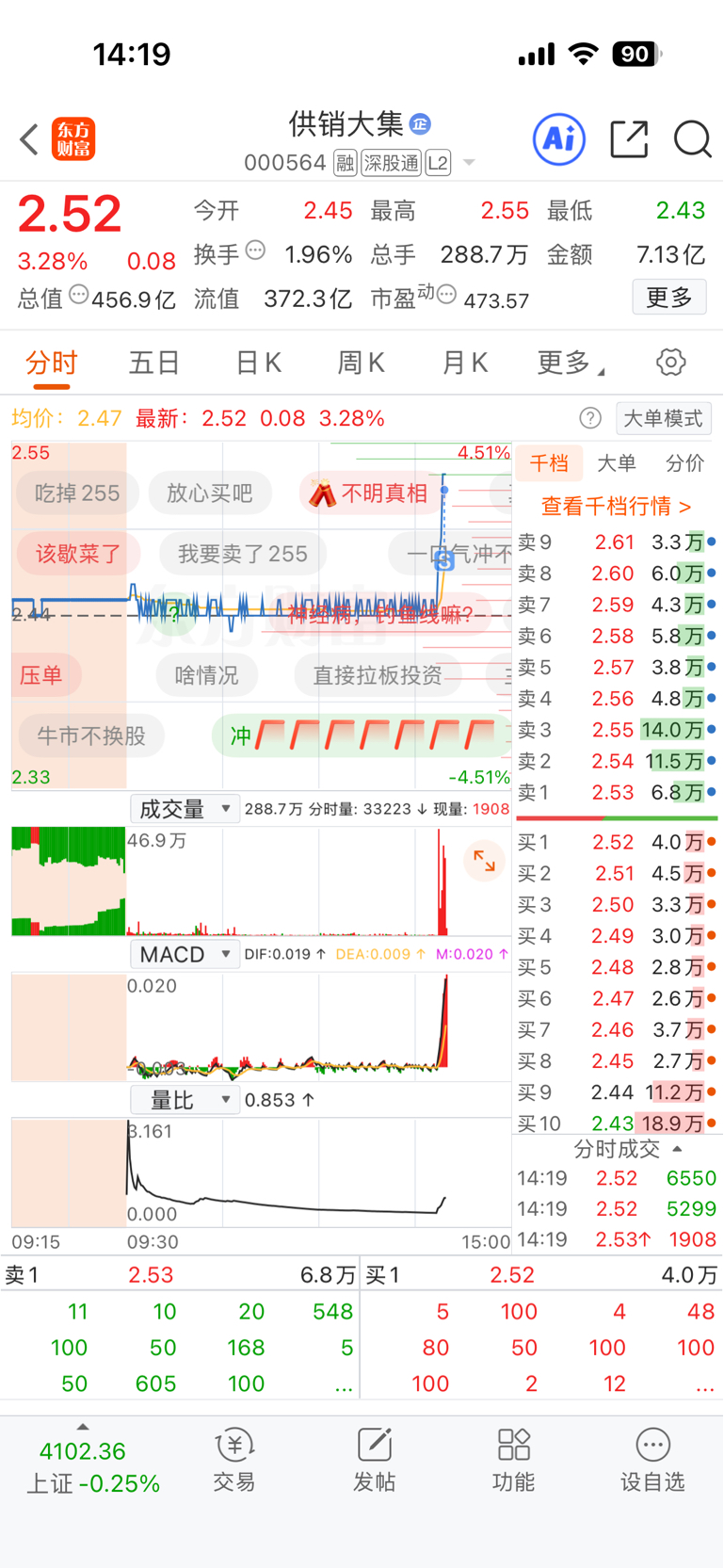Tap the 深股通 badge
Viewport: 724px width, 1568px height.
tap(391, 163)
